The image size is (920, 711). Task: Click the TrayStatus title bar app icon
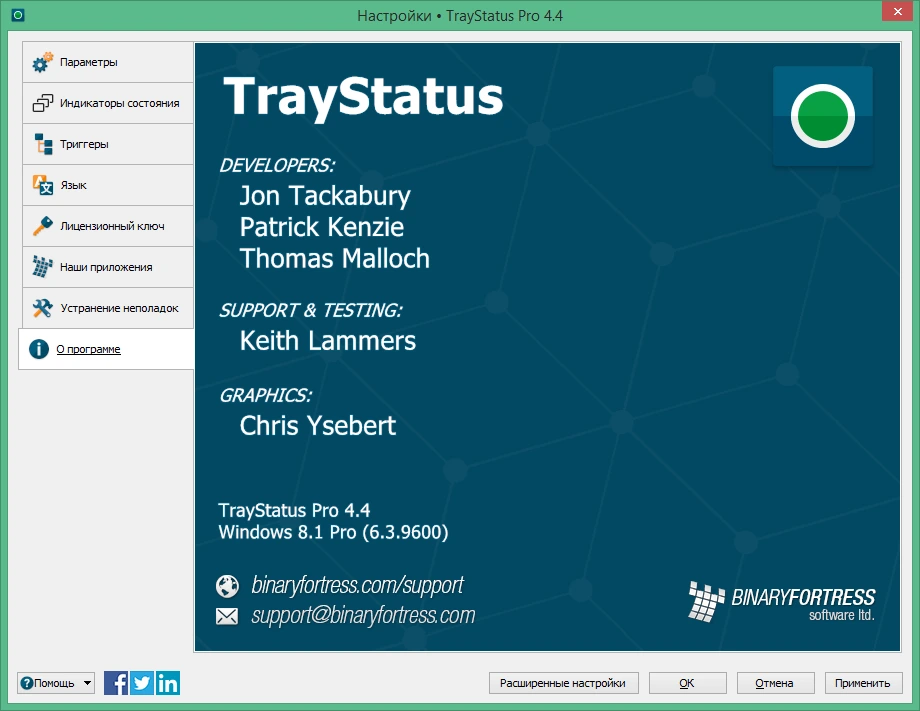[18, 15]
